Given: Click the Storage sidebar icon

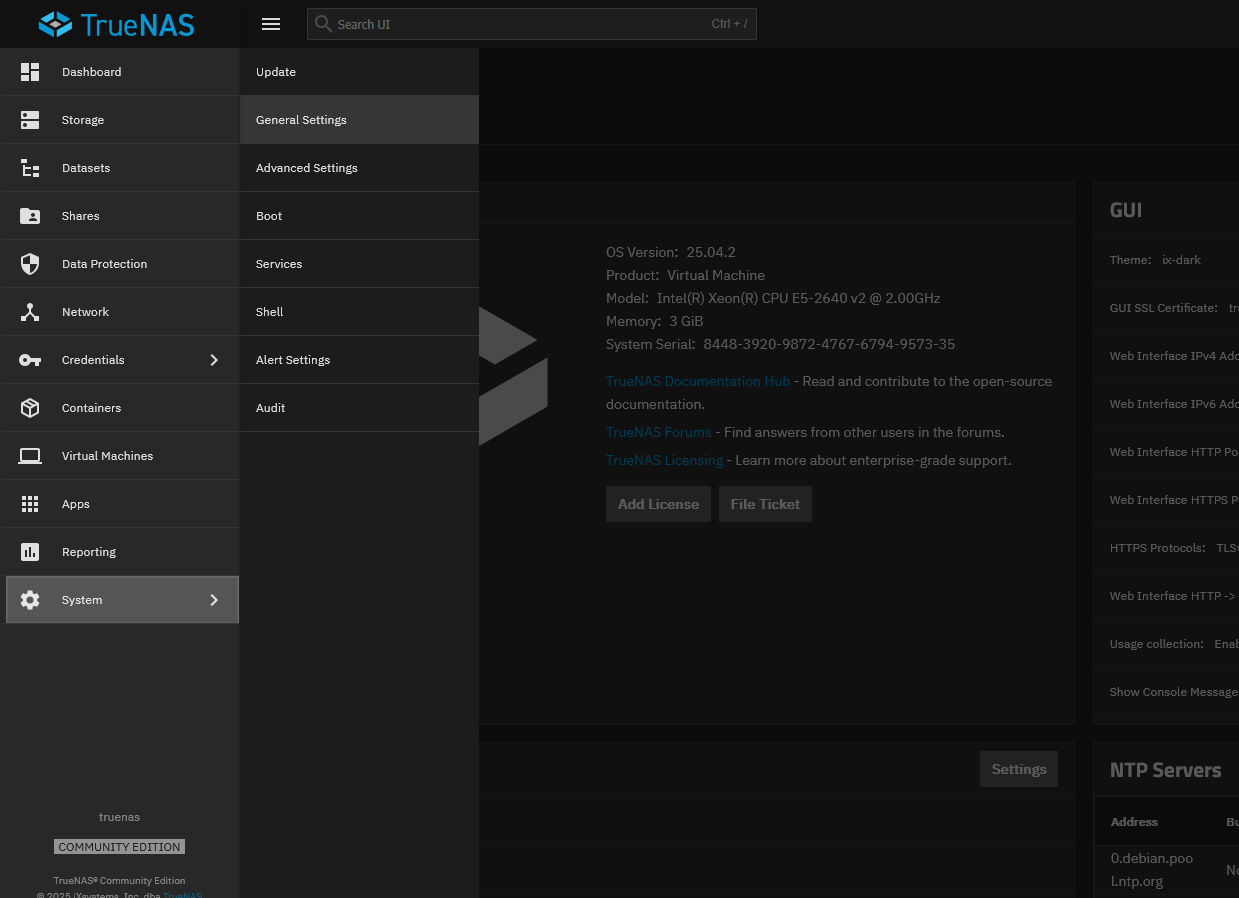Looking at the screenshot, I should [x=30, y=120].
